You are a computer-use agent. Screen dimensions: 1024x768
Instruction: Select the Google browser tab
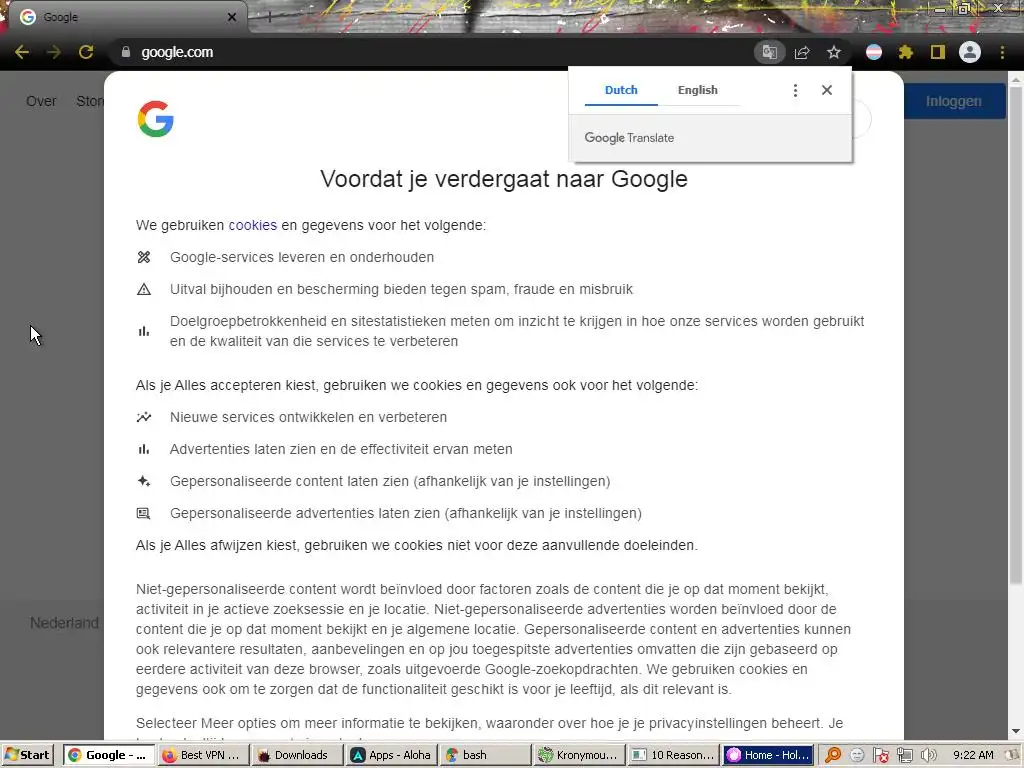click(124, 17)
